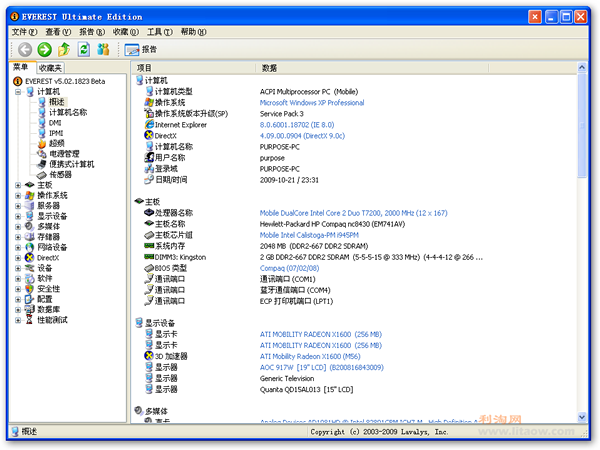Image resolution: width=600 pixels, height=450 pixels.
Task: Click the 数据库 icon in sidebar tree
Action: coord(30,309)
